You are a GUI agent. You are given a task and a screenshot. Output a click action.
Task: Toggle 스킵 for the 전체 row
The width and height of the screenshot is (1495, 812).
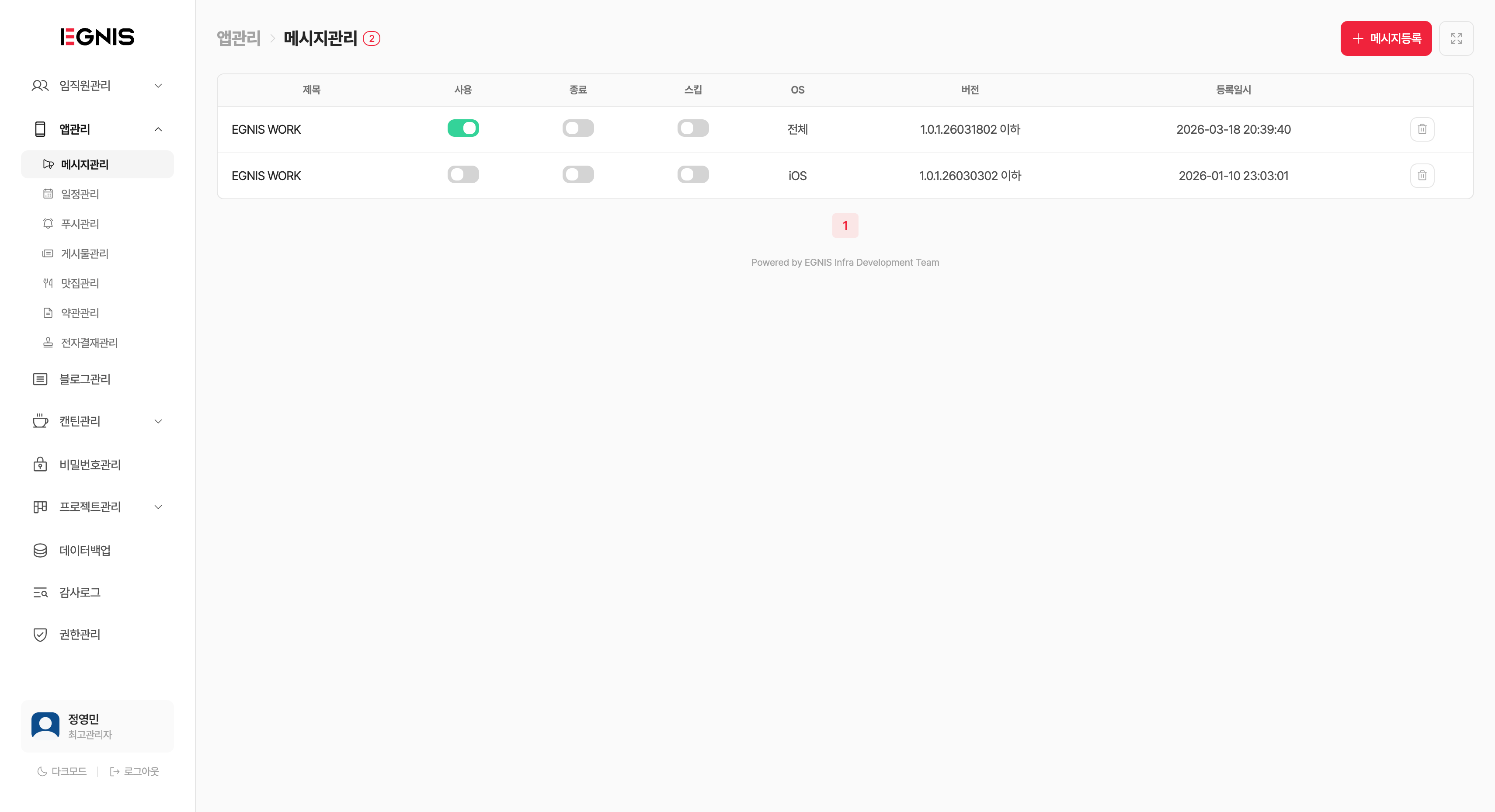[x=693, y=128]
